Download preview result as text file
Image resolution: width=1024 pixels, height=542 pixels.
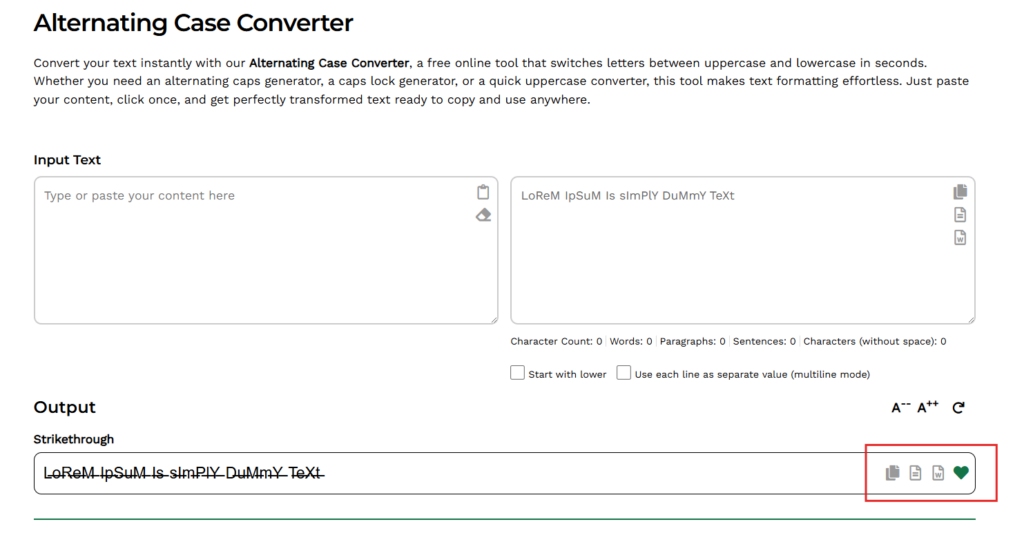(x=960, y=214)
